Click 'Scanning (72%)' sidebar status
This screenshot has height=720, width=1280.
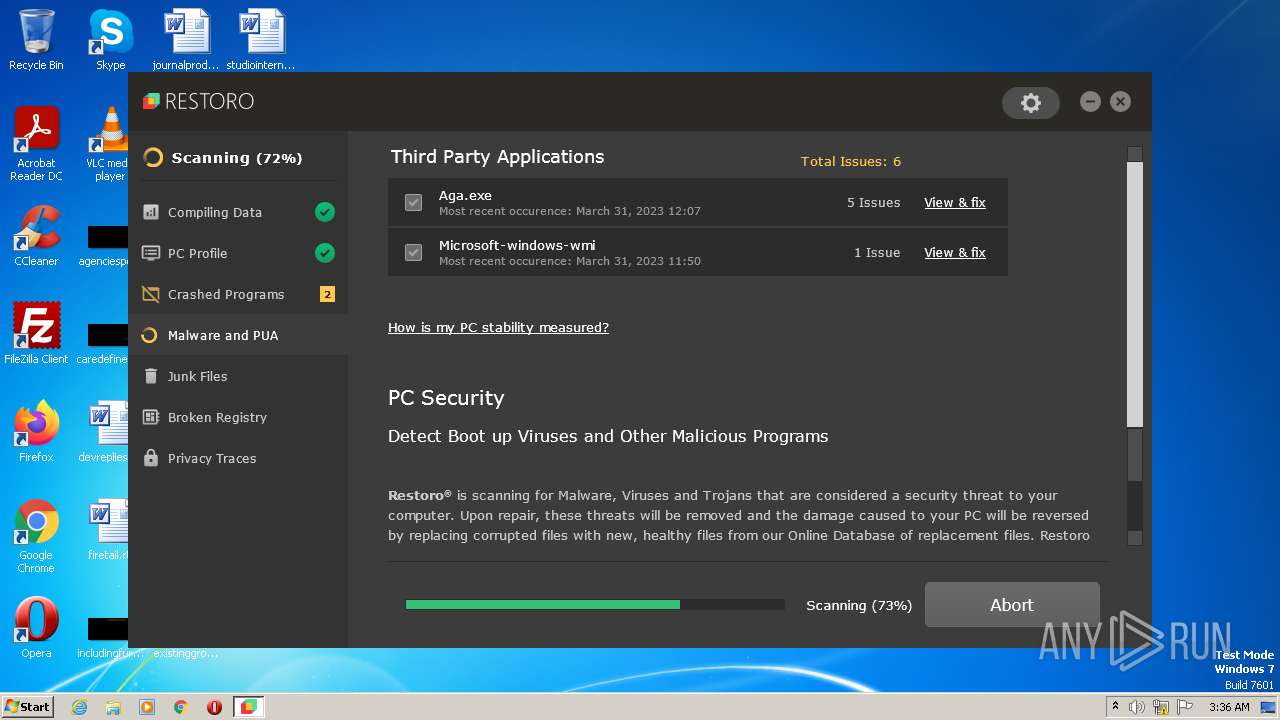(237, 157)
